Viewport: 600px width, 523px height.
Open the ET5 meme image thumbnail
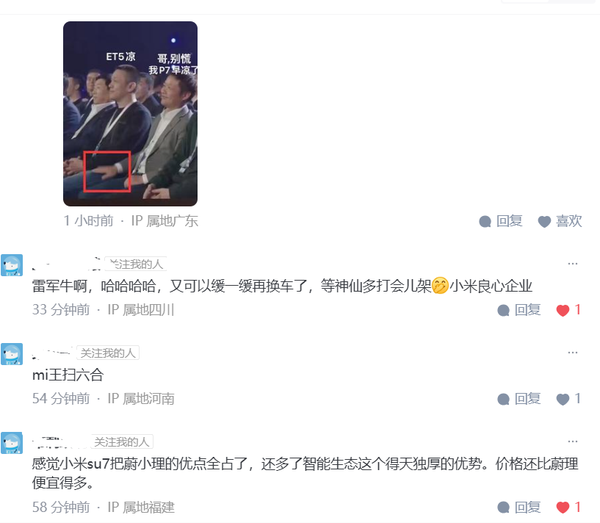[x=130, y=114]
